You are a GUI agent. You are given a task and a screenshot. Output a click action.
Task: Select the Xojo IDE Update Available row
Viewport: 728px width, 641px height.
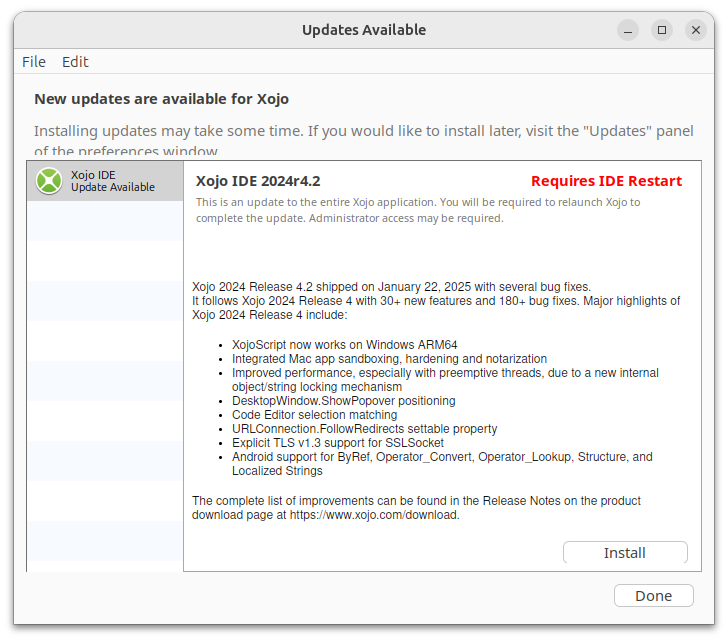pyautogui.click(x=105, y=181)
